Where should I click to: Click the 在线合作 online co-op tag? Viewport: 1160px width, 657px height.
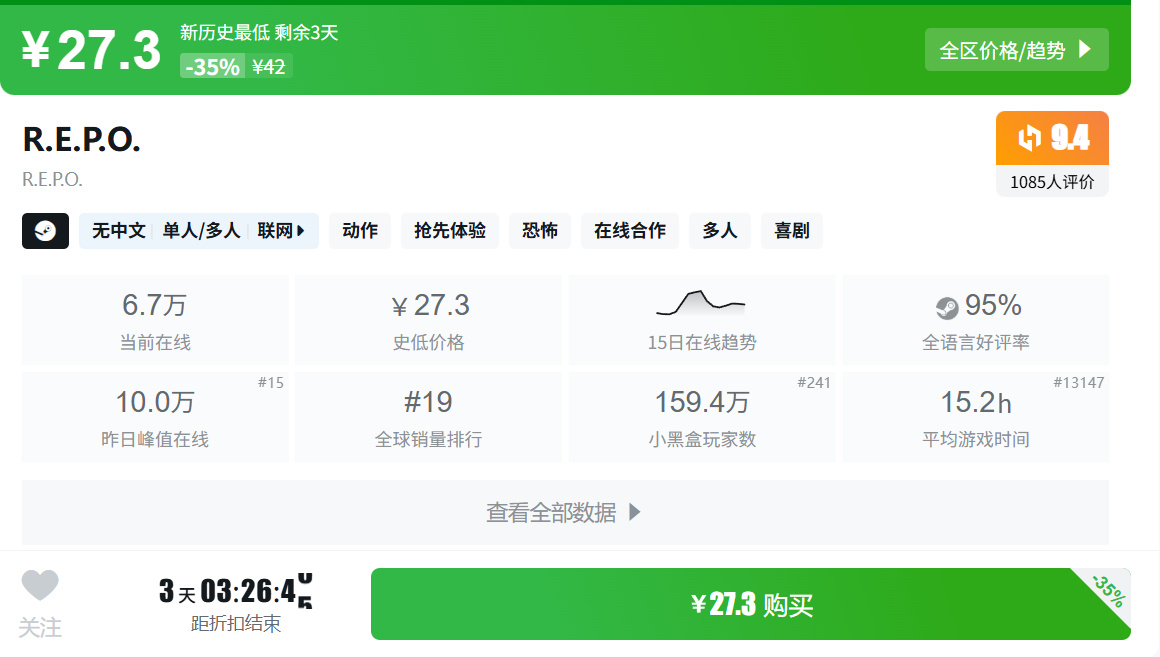pyautogui.click(x=630, y=231)
